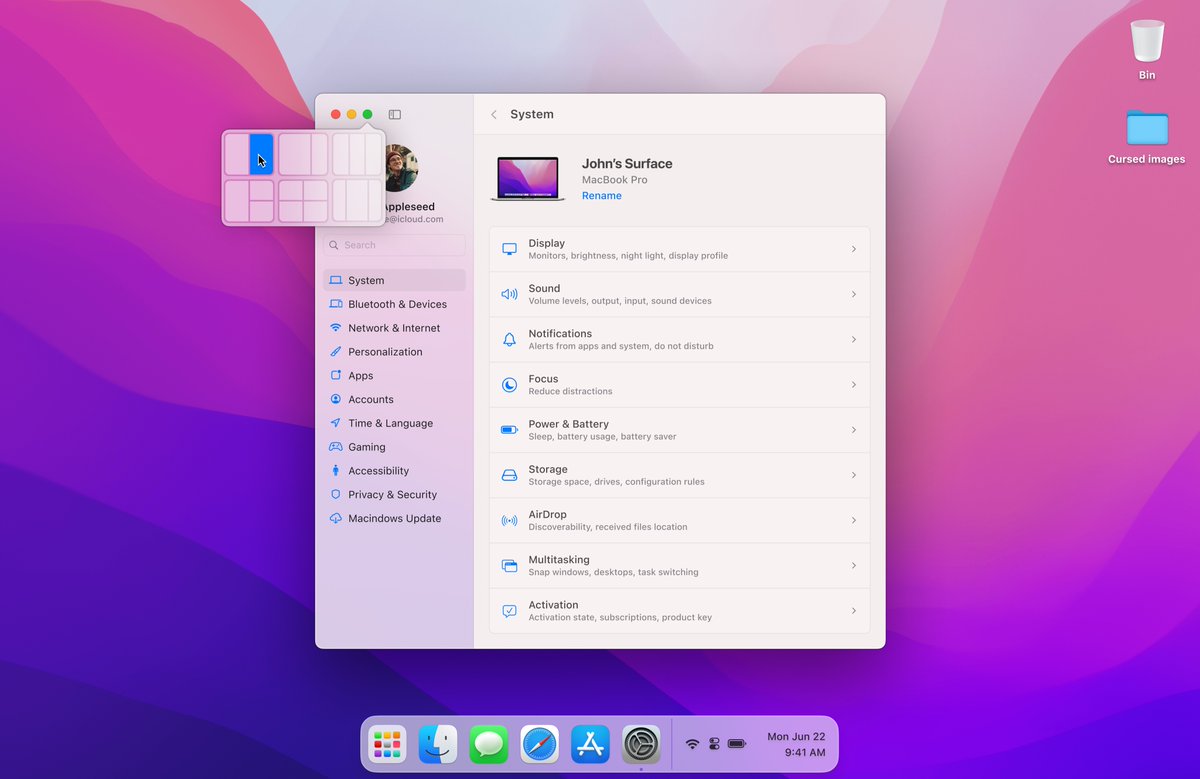Image resolution: width=1200 pixels, height=779 pixels.
Task: Click the Accounts person icon in the sidebar
Action: [x=336, y=399]
